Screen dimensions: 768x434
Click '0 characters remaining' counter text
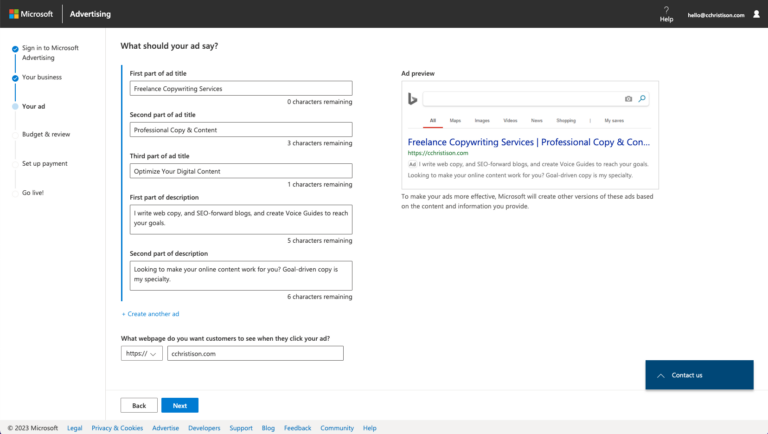tap(319, 102)
